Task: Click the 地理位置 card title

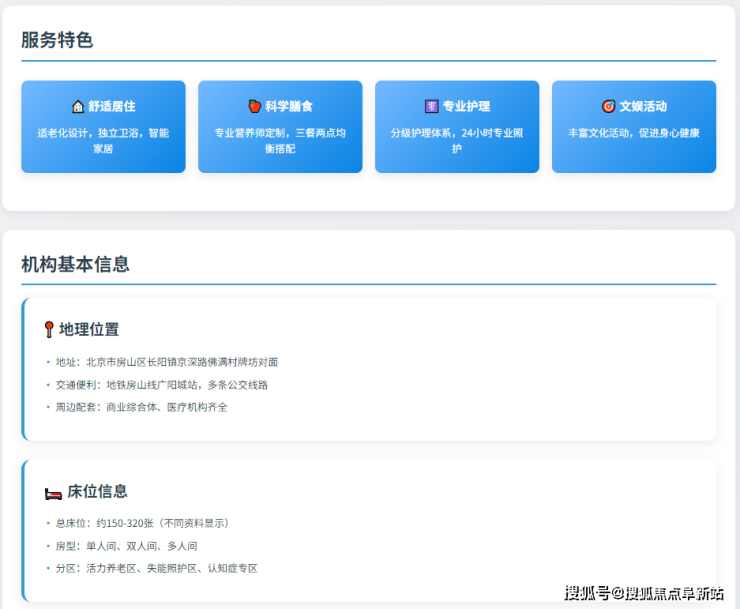Action: [x=89, y=329]
